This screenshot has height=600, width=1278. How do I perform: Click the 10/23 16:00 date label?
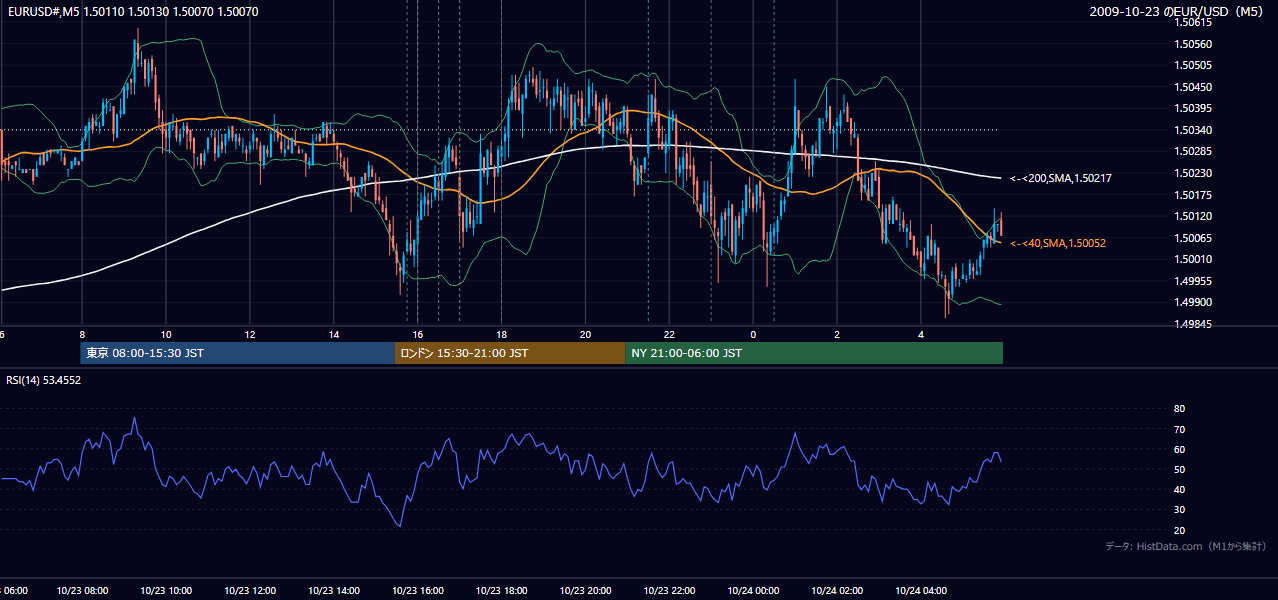tap(417, 591)
